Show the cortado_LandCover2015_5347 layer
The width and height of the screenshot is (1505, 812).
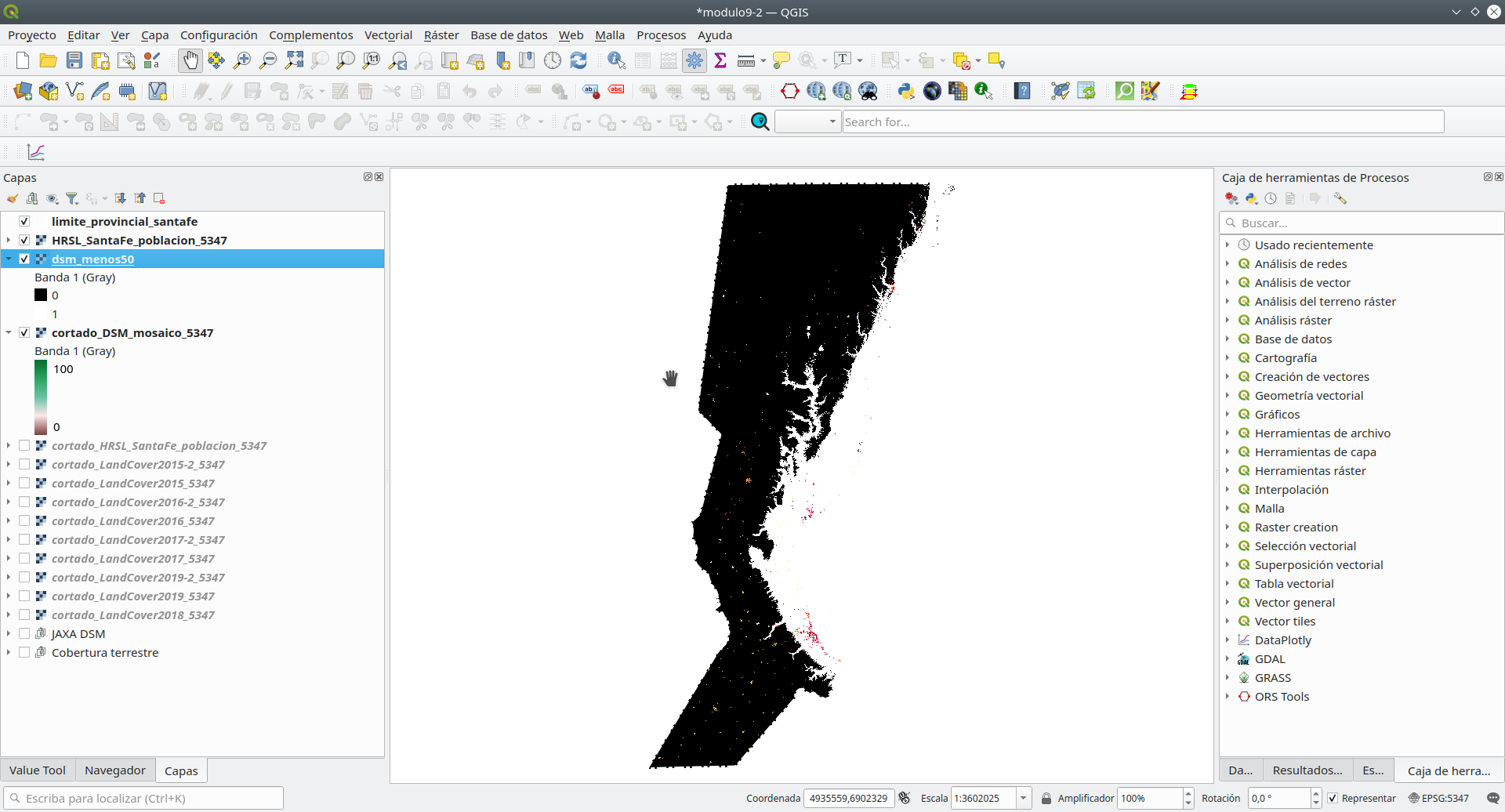(24, 483)
